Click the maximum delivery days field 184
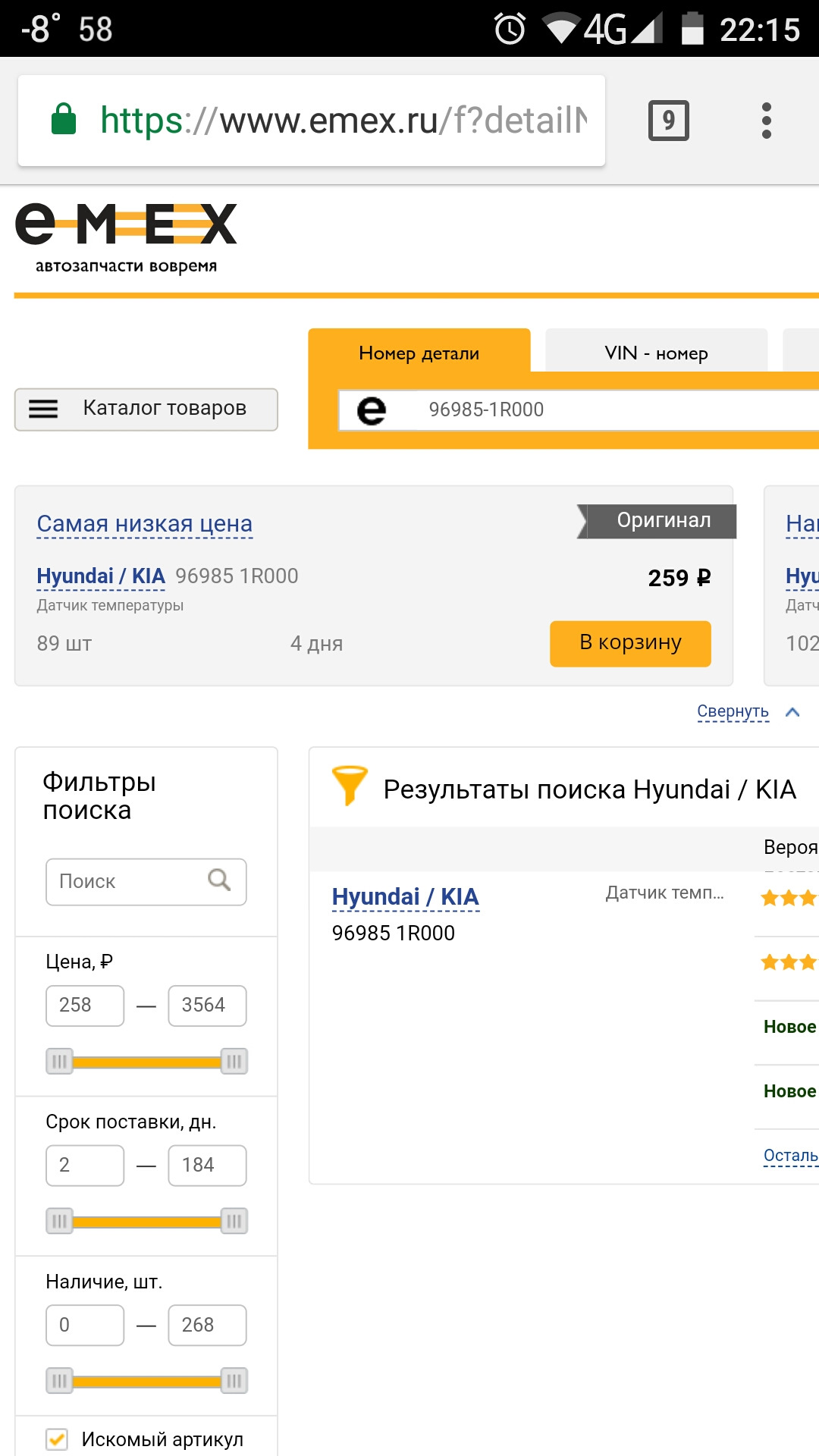 coord(207,1165)
